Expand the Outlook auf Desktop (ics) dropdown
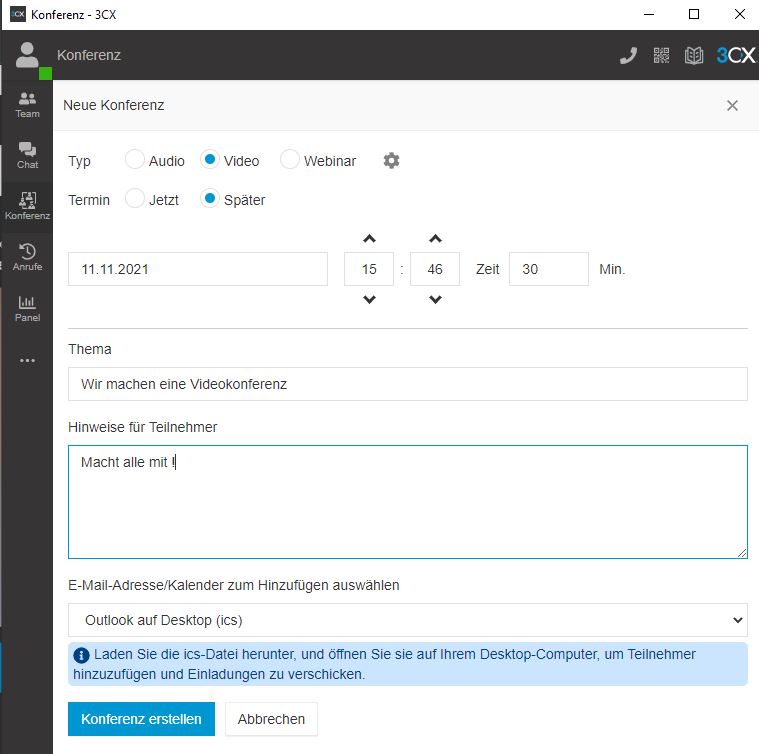Screen dimensions: 759x754 tap(408, 620)
